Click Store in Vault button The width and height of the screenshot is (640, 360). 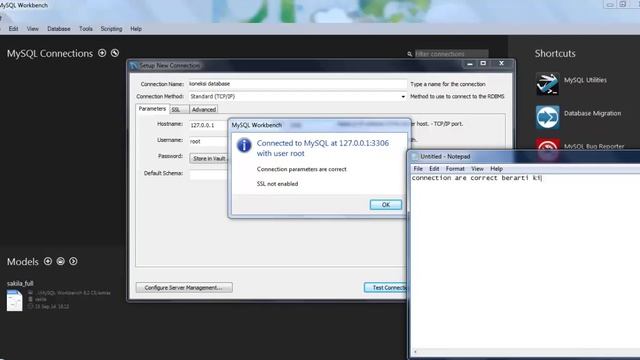(209, 158)
